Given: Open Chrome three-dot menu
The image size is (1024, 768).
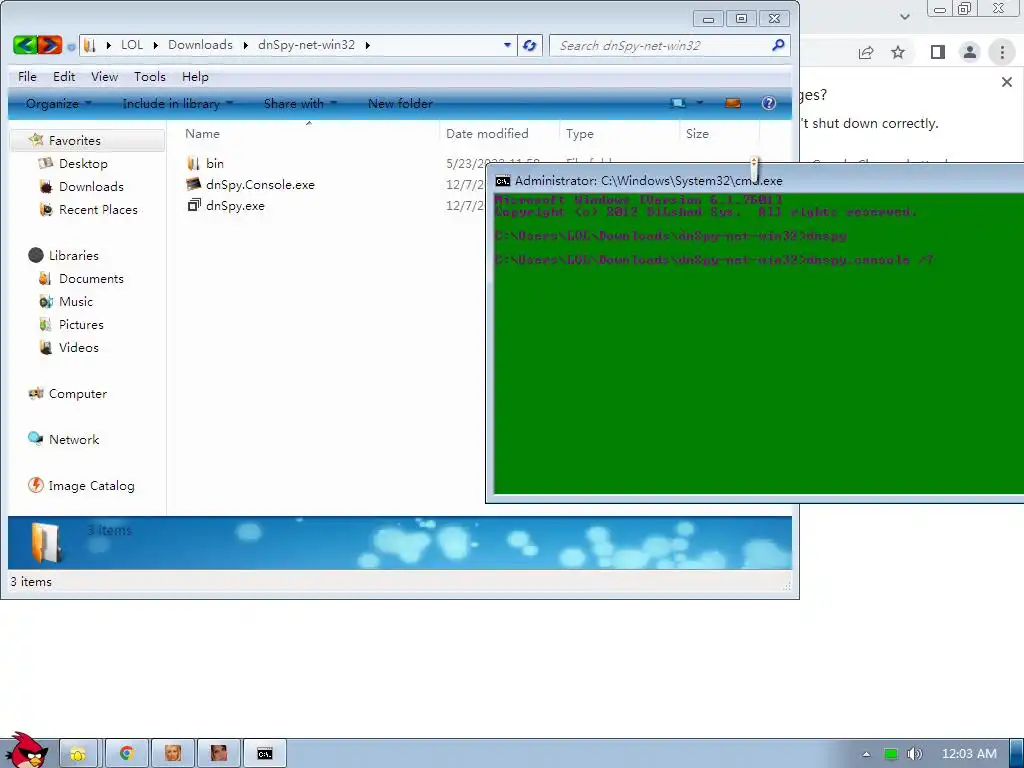Looking at the screenshot, I should [x=1002, y=52].
